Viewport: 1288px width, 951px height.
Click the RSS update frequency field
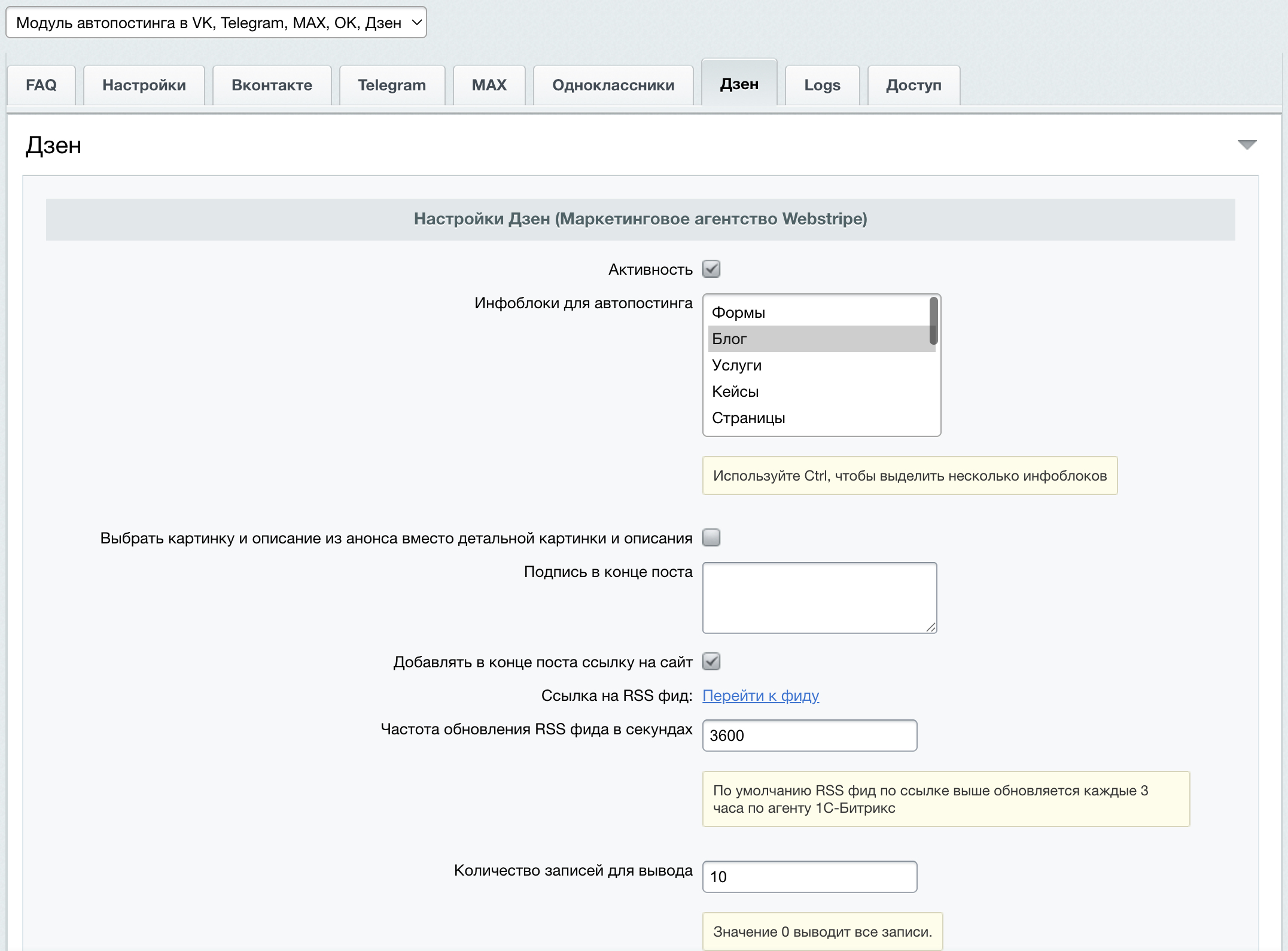(810, 736)
